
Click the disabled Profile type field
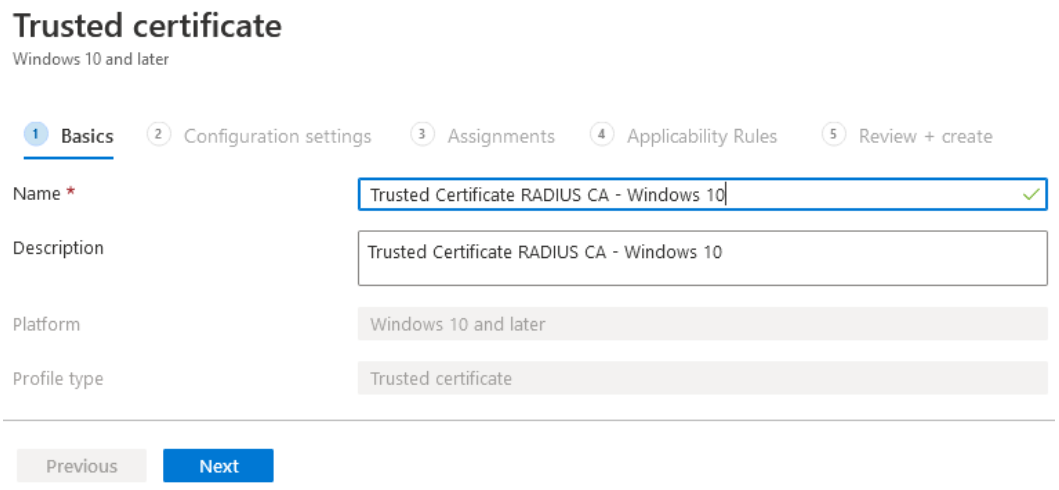coord(702,378)
